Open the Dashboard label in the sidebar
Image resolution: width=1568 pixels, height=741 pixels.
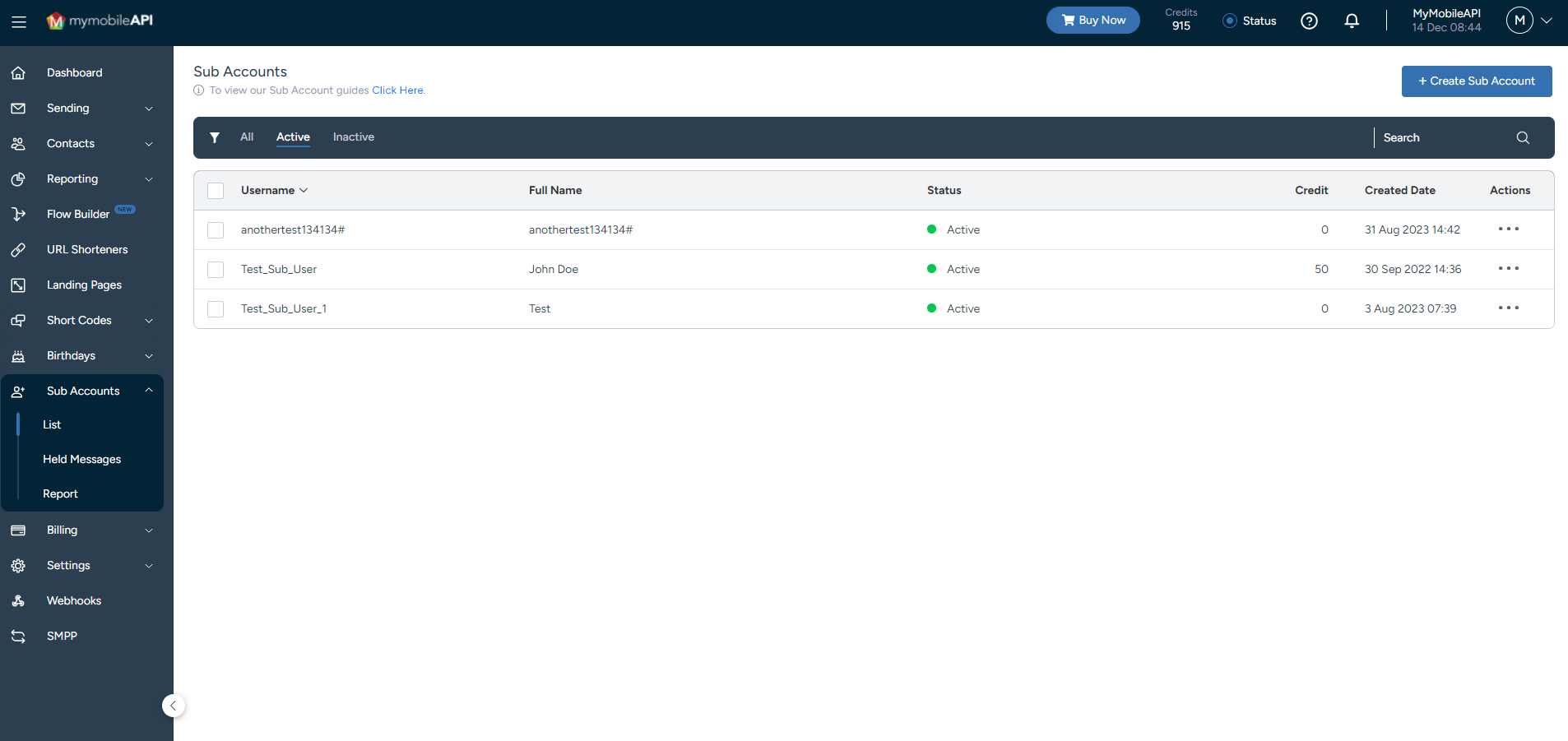click(x=75, y=73)
